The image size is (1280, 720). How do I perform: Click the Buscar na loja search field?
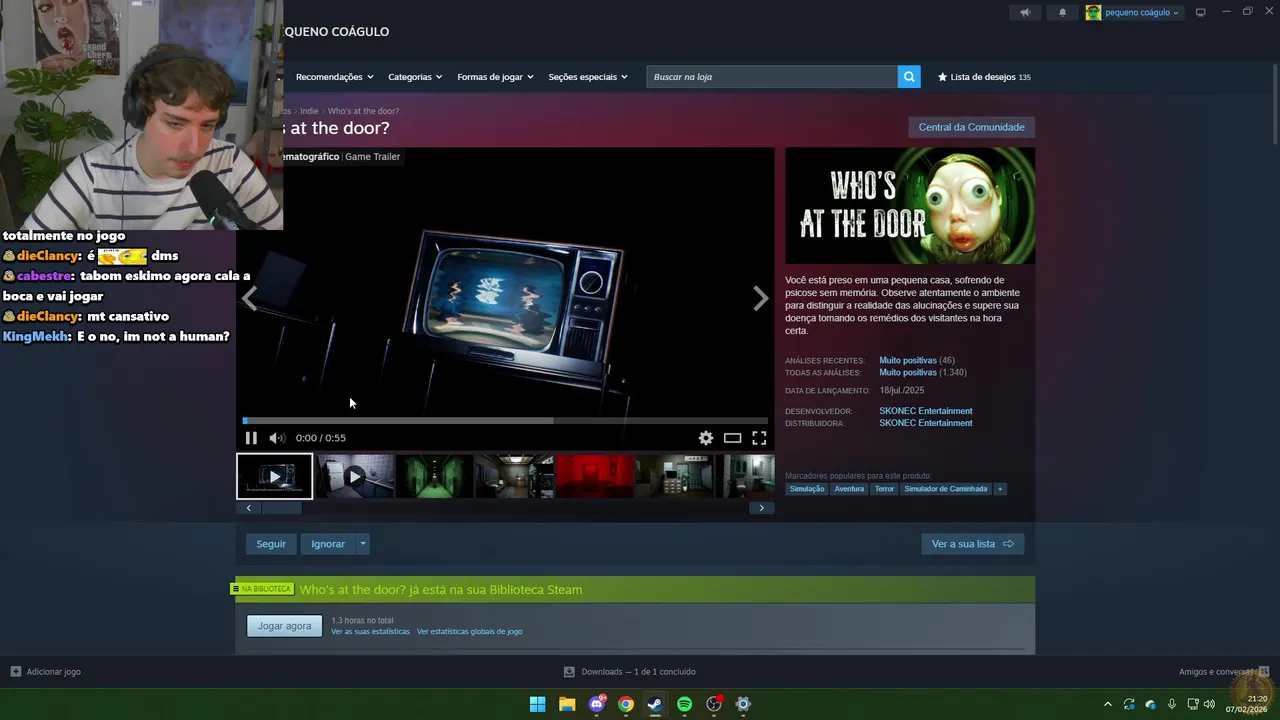point(772,77)
